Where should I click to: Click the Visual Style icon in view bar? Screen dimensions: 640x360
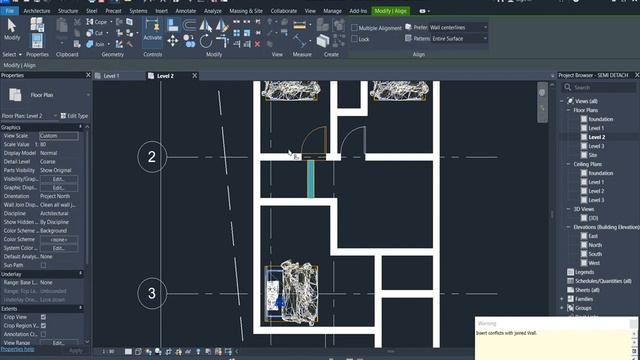pos(138,351)
